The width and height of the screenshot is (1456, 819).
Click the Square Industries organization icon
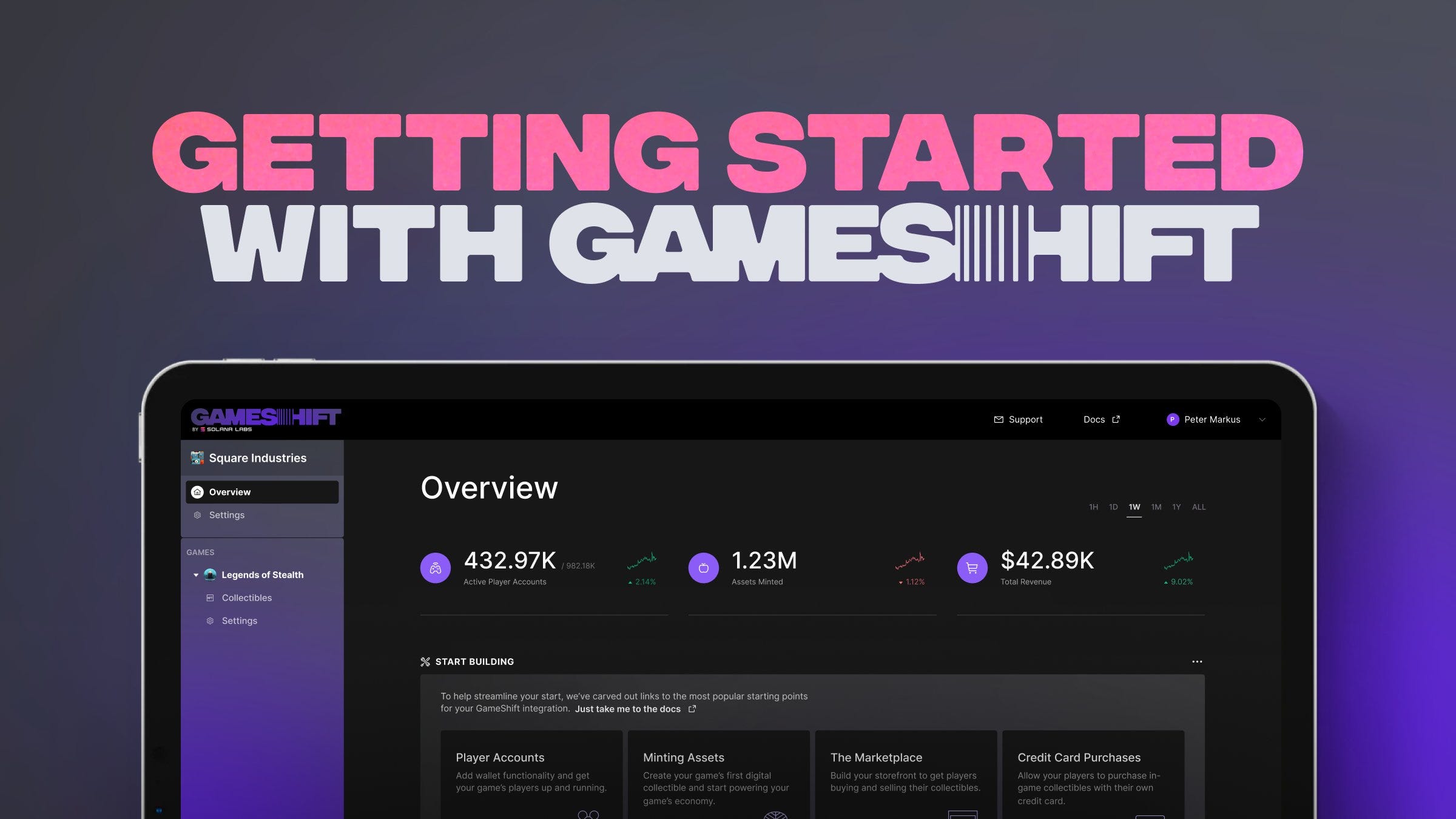197,457
